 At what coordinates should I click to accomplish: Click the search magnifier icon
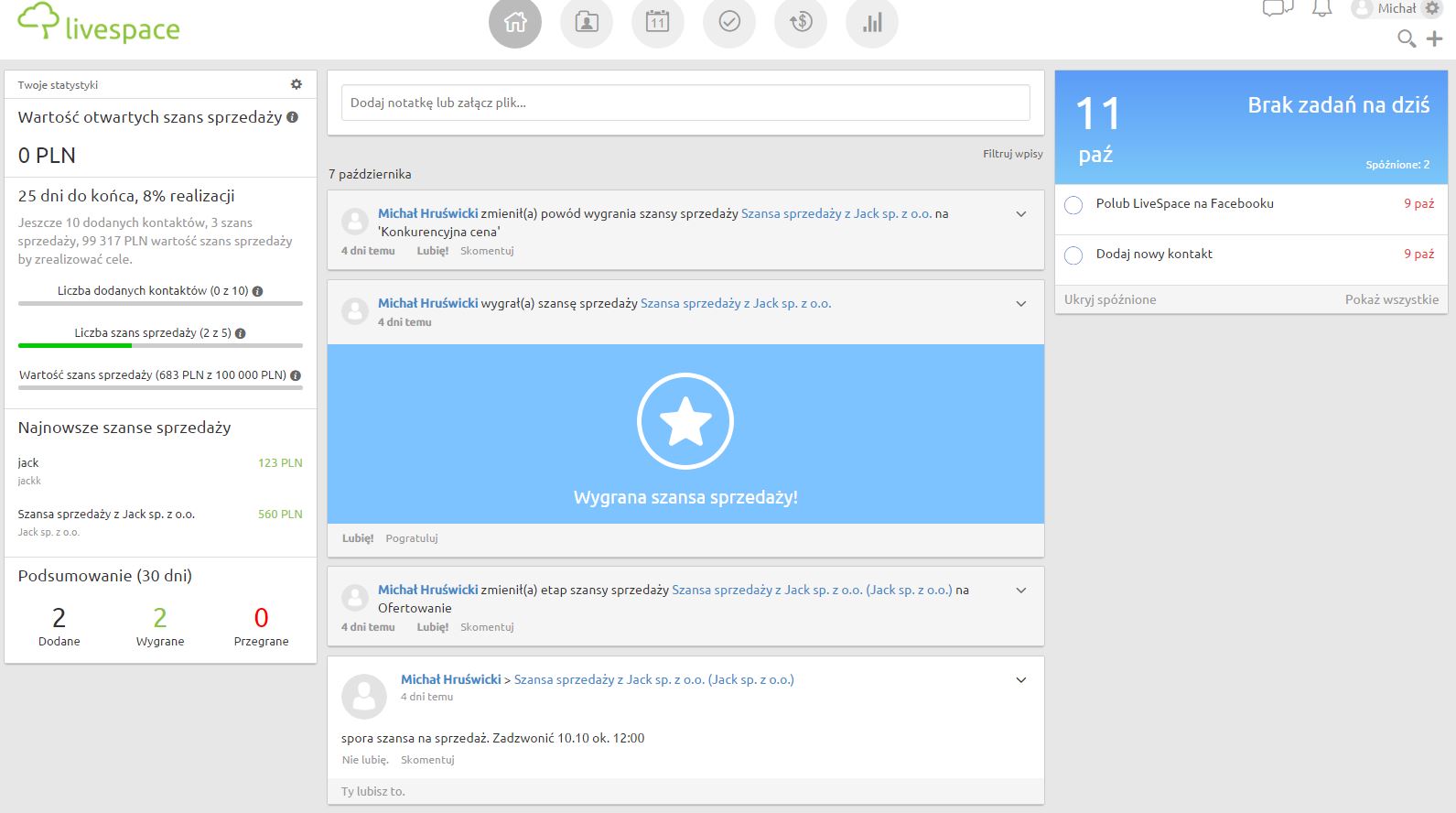click(1407, 38)
